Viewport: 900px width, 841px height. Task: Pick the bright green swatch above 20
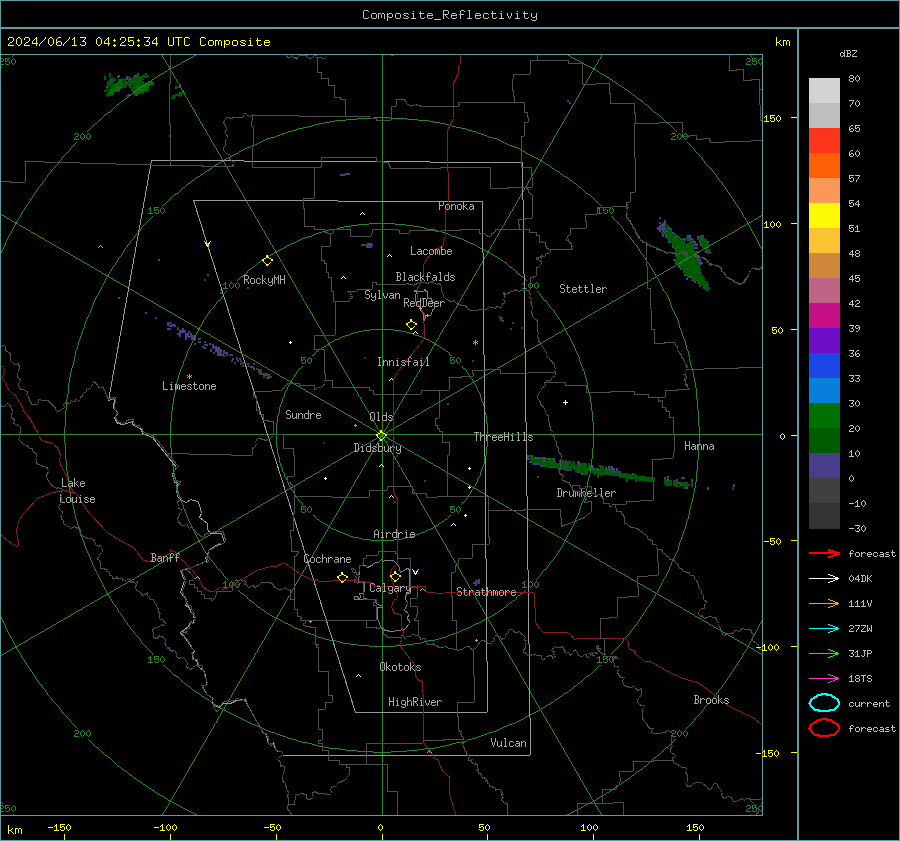824,415
